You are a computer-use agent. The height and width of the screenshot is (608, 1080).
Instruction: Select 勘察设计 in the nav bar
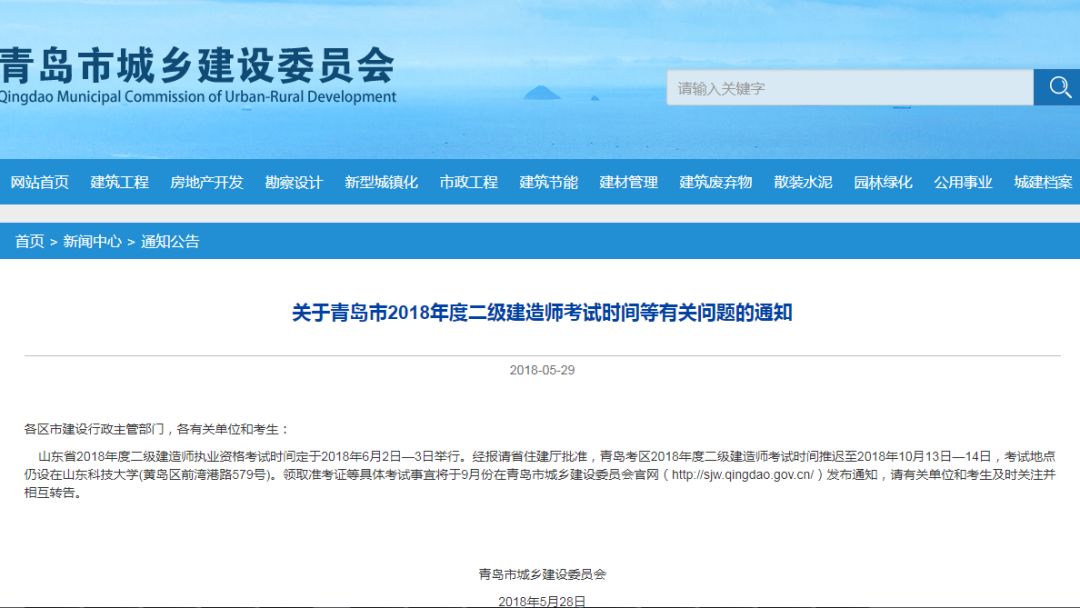[294, 182]
